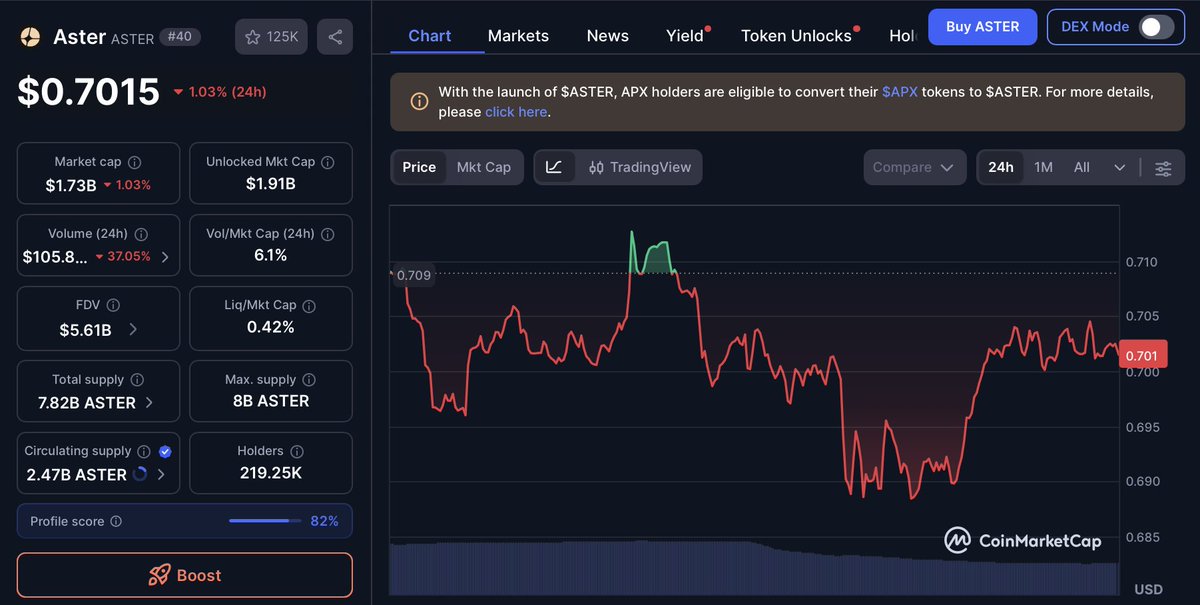Expand Circulating supply details arrow
The width and height of the screenshot is (1200, 605).
click(161, 475)
